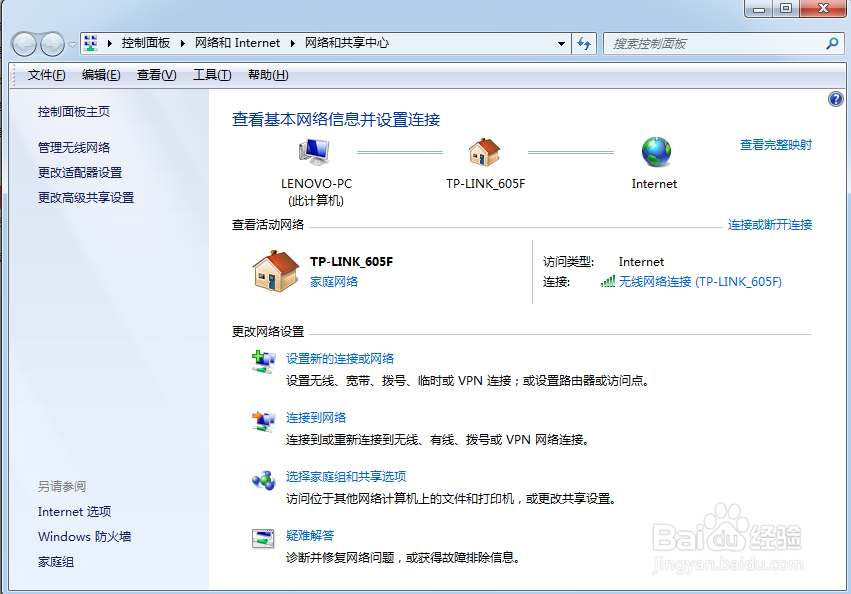
Task: Open the 查看(V) menu
Action: 156,75
